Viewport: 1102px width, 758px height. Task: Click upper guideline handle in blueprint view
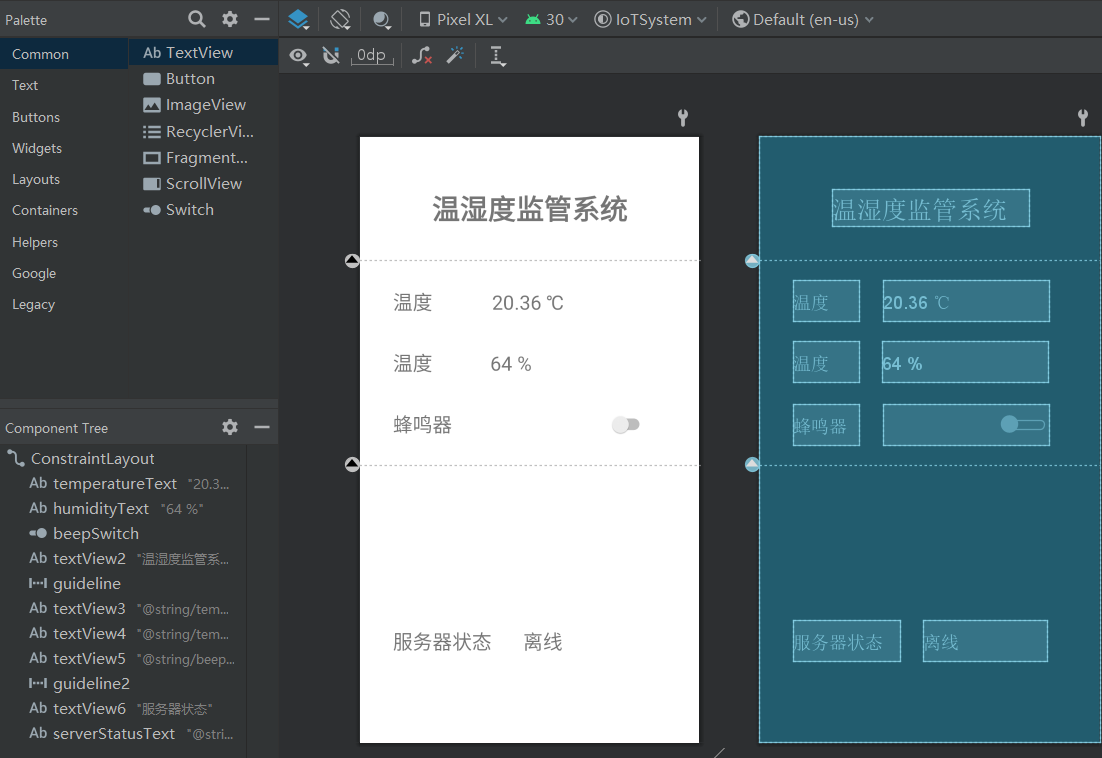click(752, 261)
